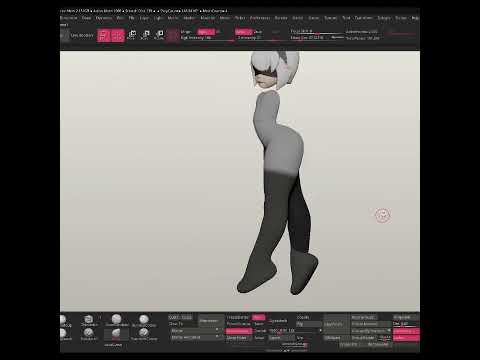Open the Layer menu
This screenshot has height=360, width=480.
(x=144, y=18)
